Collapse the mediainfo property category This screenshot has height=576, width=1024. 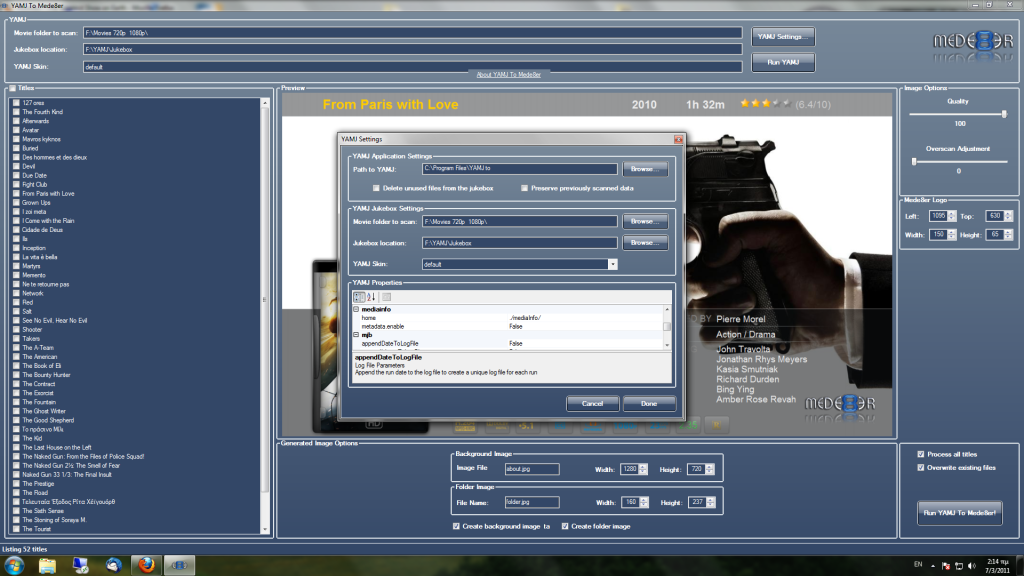click(x=356, y=310)
